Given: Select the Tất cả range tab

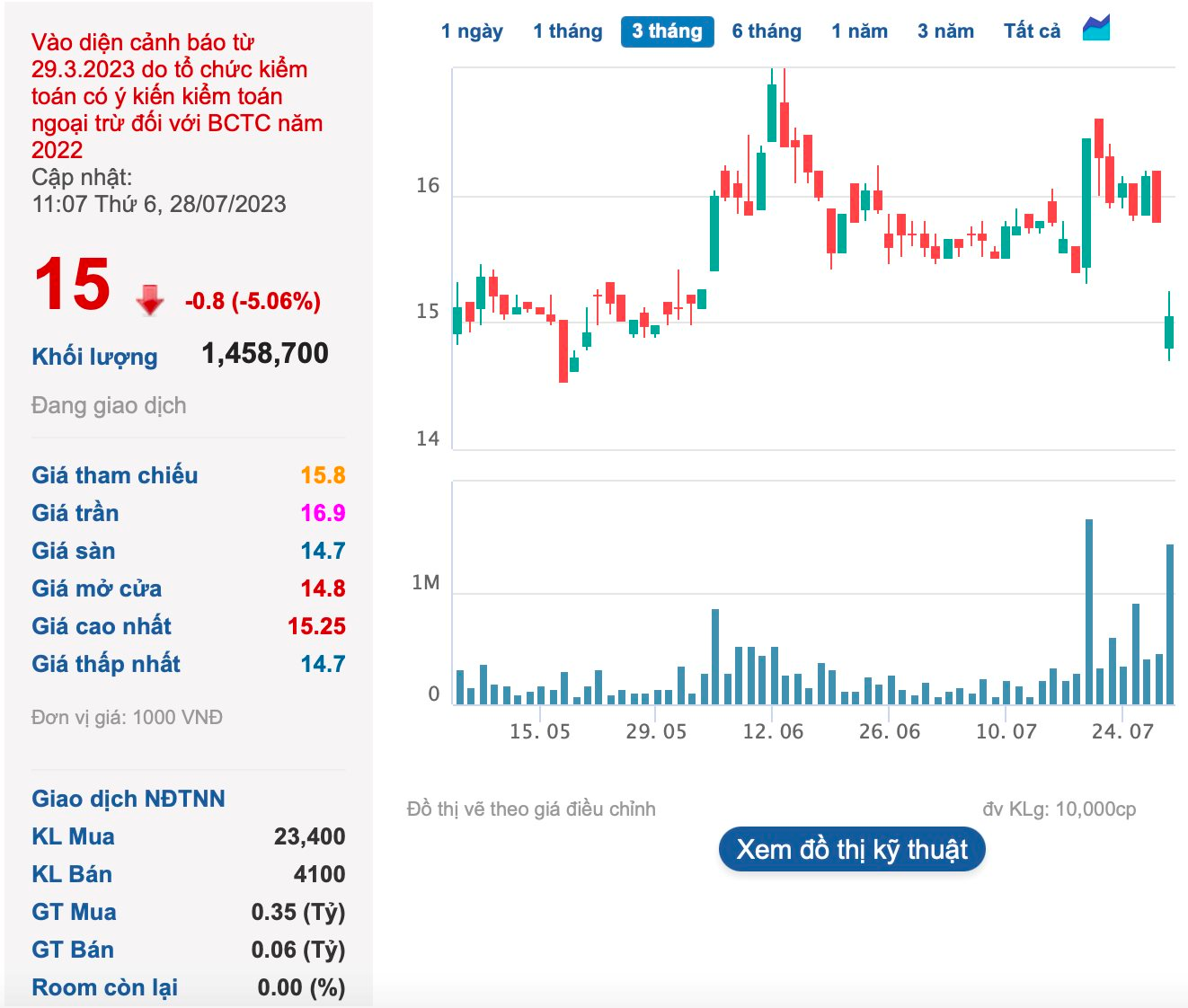Looking at the screenshot, I should pyautogui.click(x=1032, y=31).
